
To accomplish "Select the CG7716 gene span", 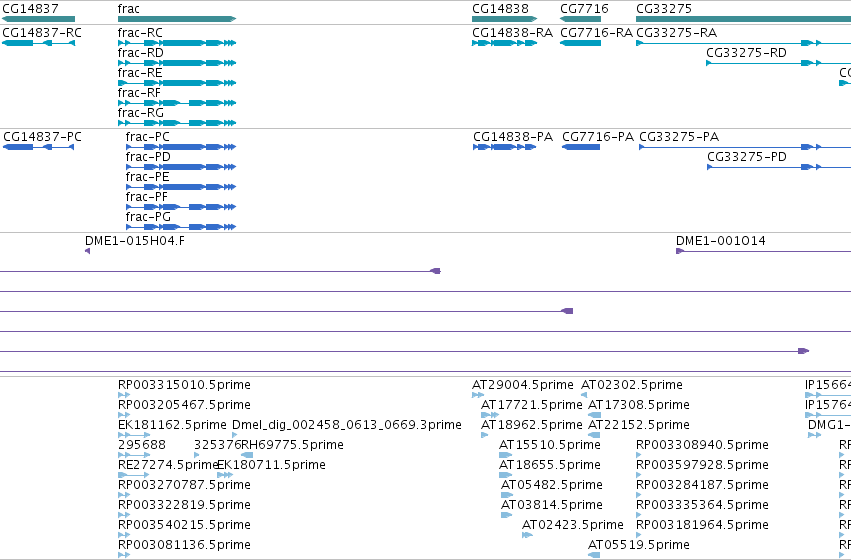I will pyautogui.click(x=580, y=19).
